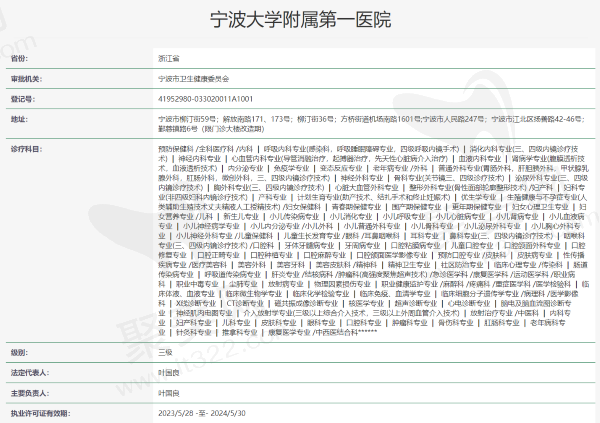The width and height of the screenshot is (600, 423).
Task: Select the province value 浙江省
Action: pos(169,59)
